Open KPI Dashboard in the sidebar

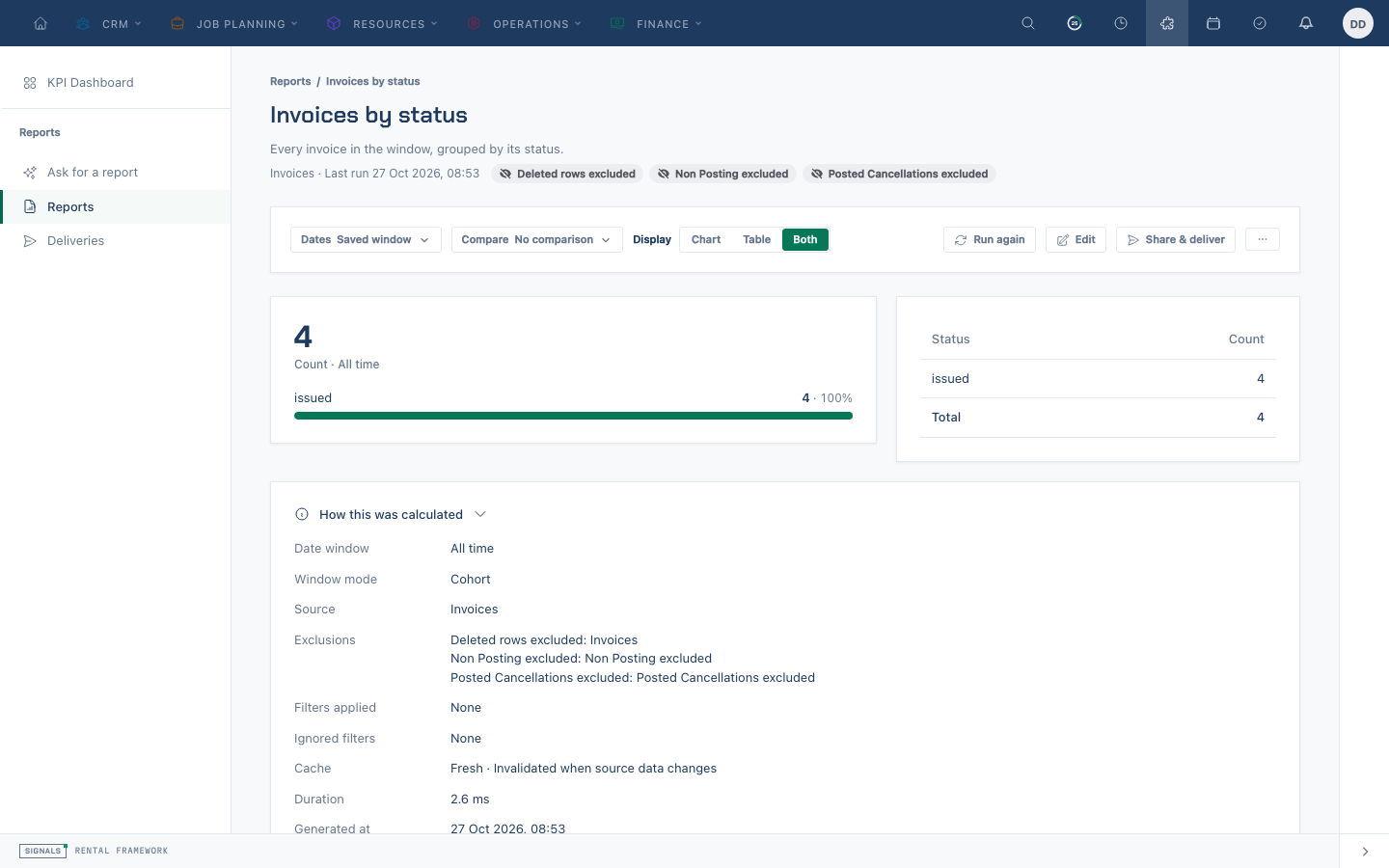pyautogui.click(x=116, y=83)
